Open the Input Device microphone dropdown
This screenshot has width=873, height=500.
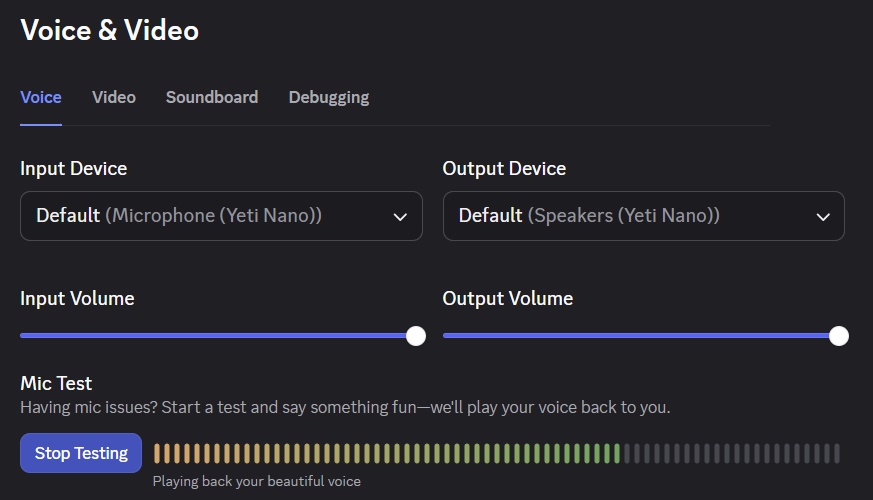[221, 216]
